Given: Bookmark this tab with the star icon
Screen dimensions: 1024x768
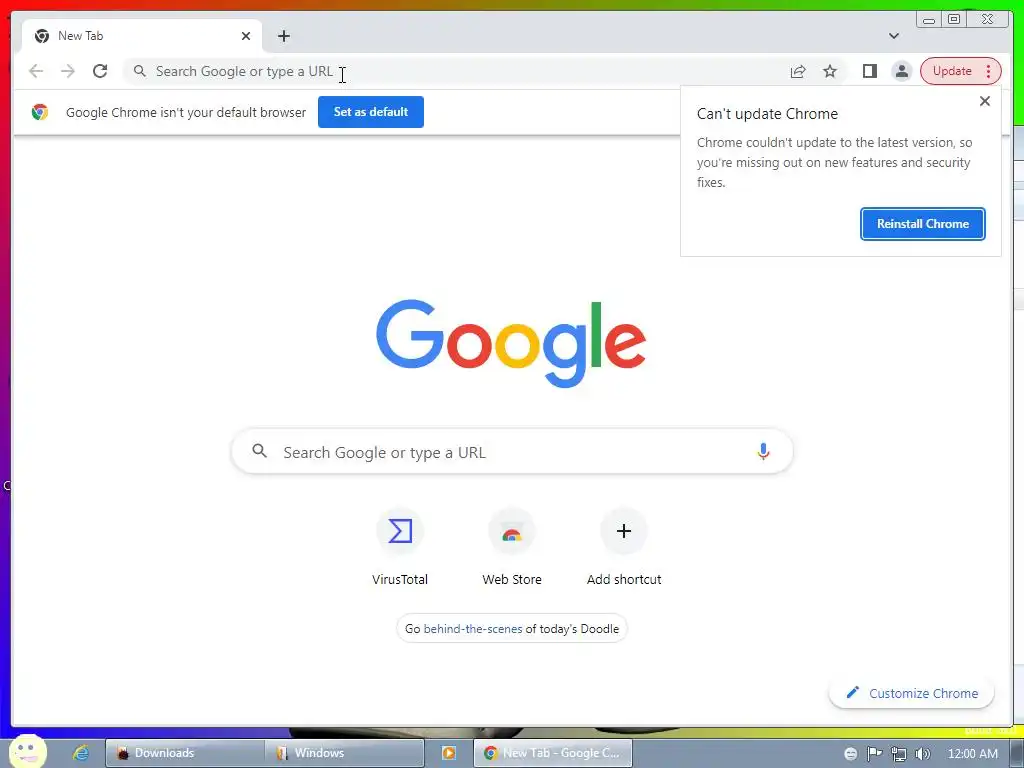Looking at the screenshot, I should pyautogui.click(x=830, y=71).
